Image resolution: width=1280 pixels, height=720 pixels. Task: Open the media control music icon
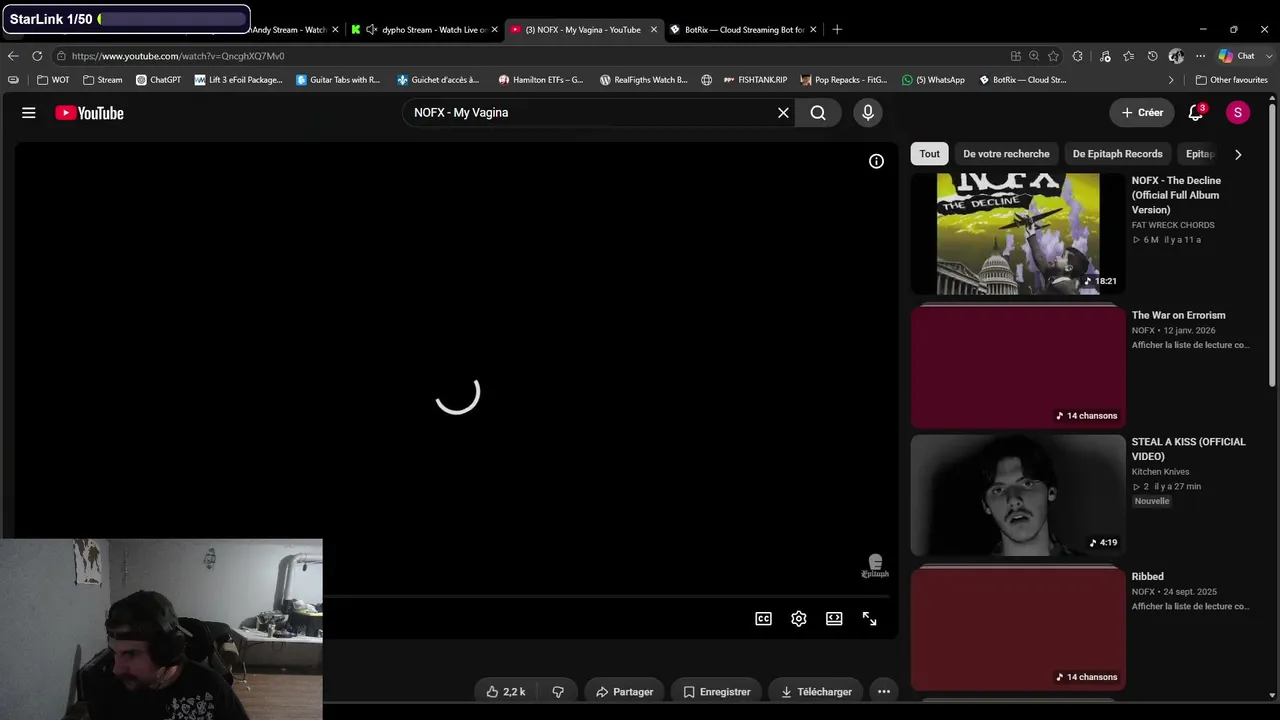point(1105,56)
